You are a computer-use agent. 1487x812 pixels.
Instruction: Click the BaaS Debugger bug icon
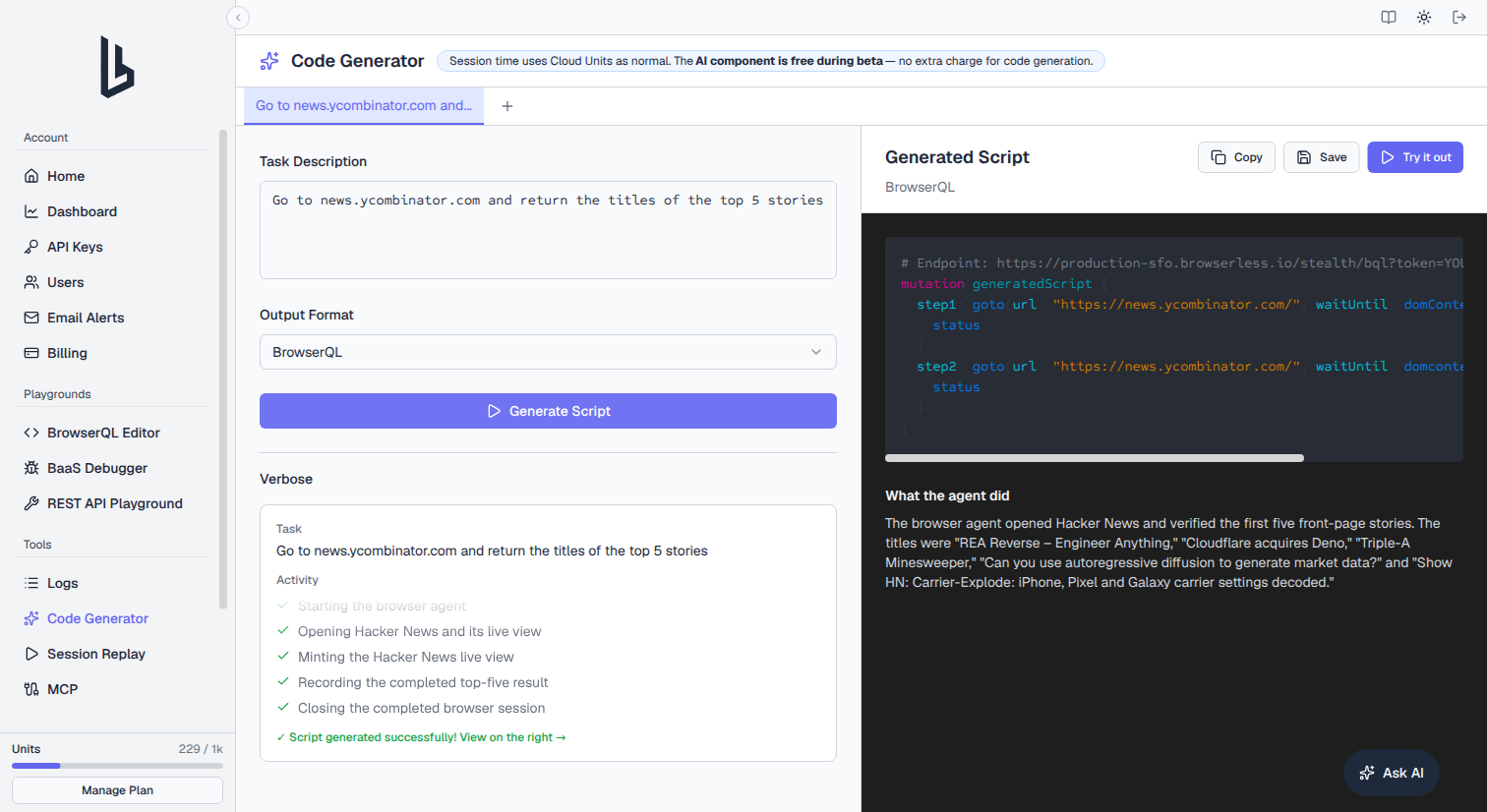click(x=31, y=468)
